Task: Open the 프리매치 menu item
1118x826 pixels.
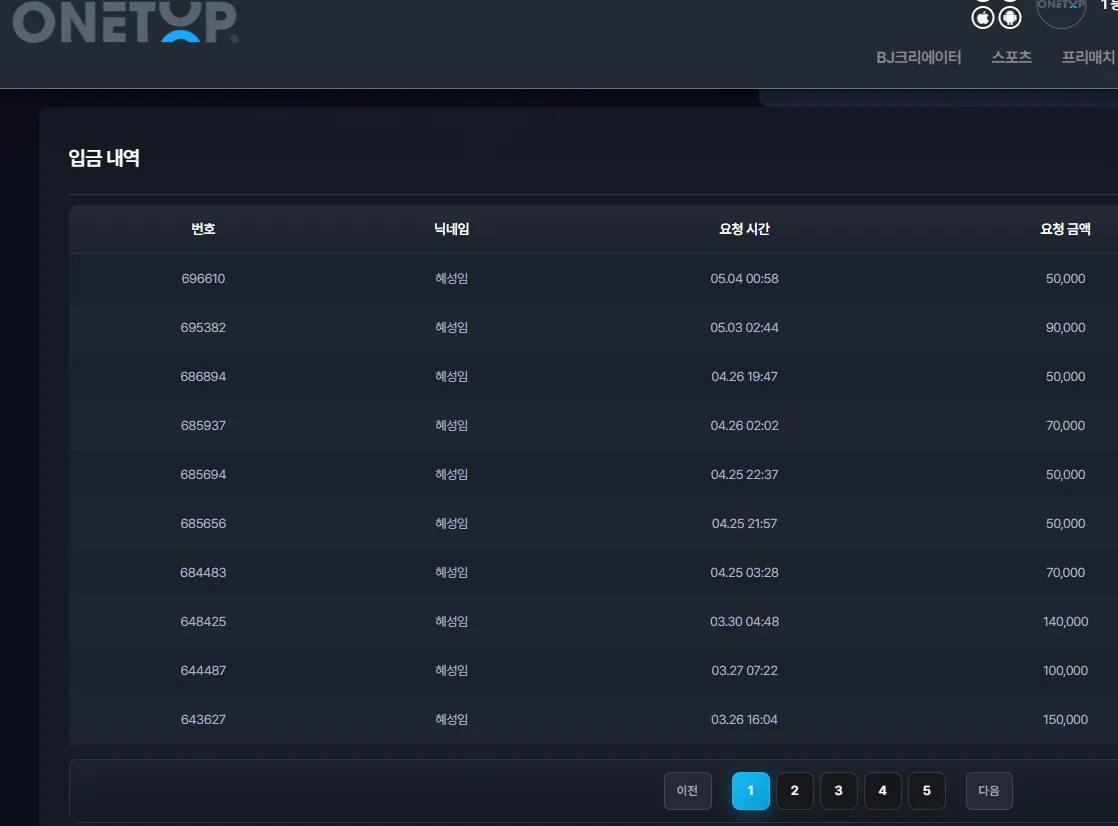Action: coord(1088,57)
